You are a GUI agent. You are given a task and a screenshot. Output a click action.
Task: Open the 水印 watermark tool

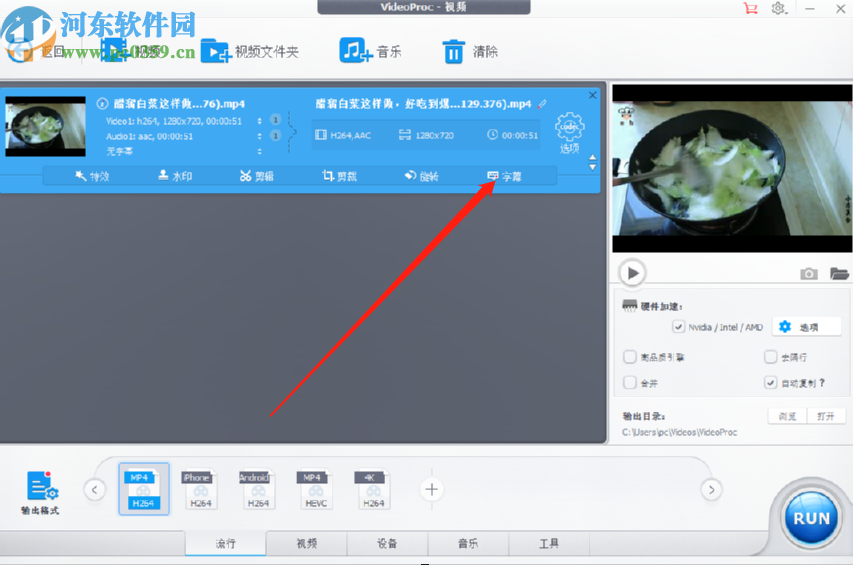(175, 176)
